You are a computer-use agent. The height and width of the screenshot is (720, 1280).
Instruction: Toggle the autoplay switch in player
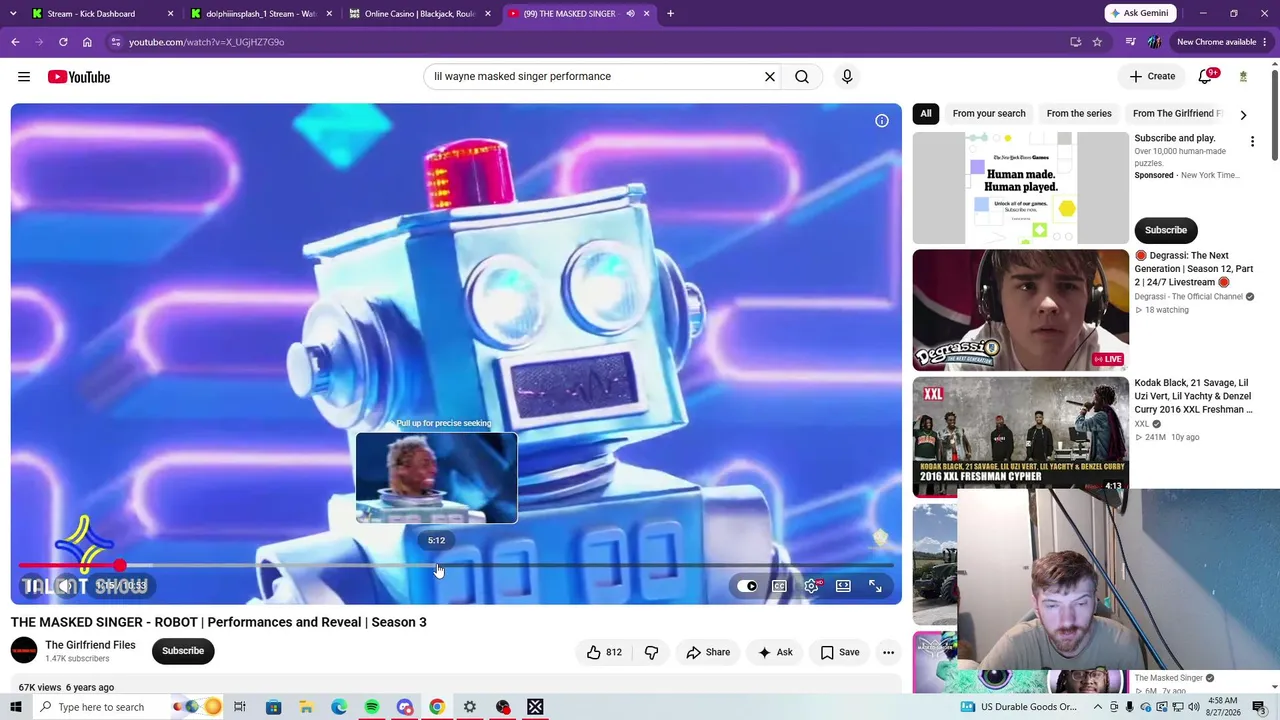(x=747, y=586)
